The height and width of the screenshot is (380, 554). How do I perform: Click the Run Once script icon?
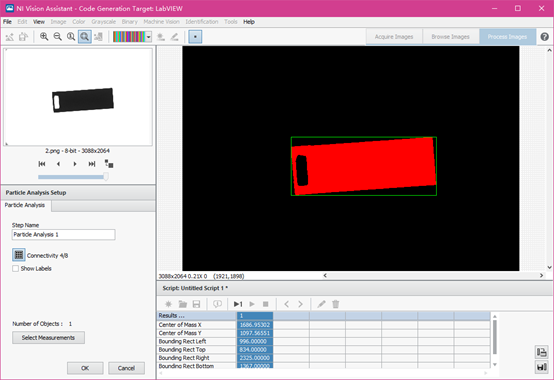[x=238, y=304]
